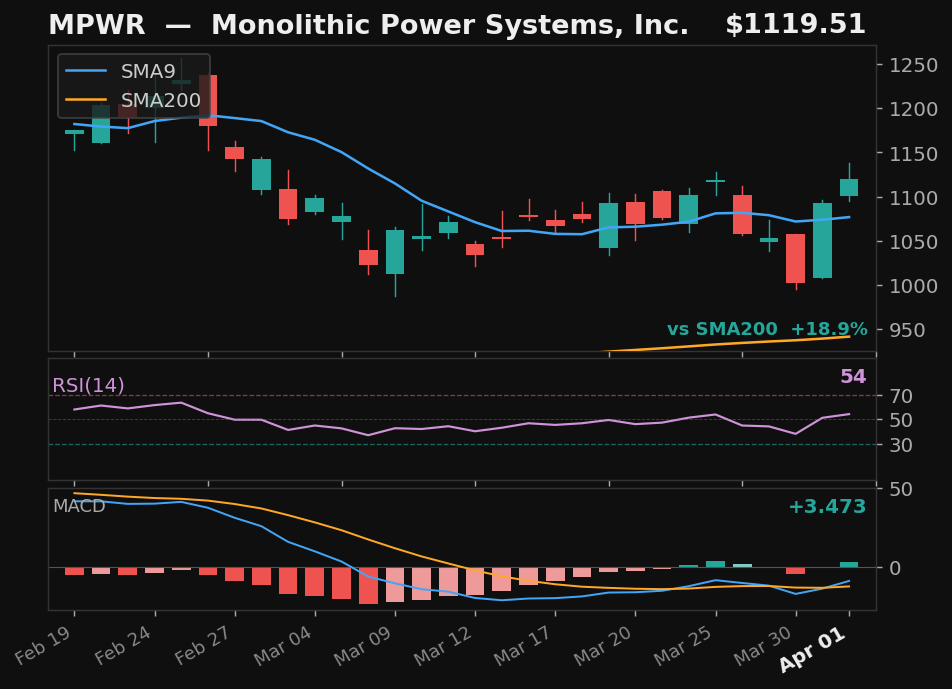Click the Mar 30 date label
Screen dimensions: 952x689
pos(764,645)
